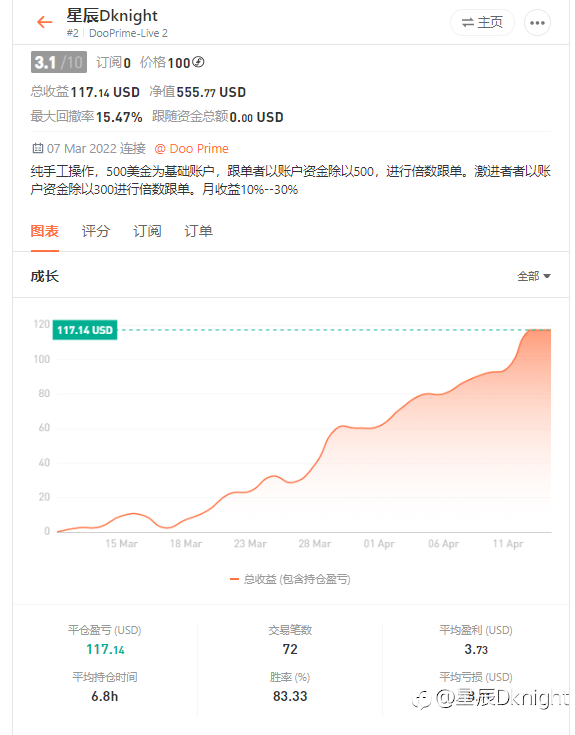Open the three-dot more options menu
Screen dimensions: 575x735
(x=537, y=22)
